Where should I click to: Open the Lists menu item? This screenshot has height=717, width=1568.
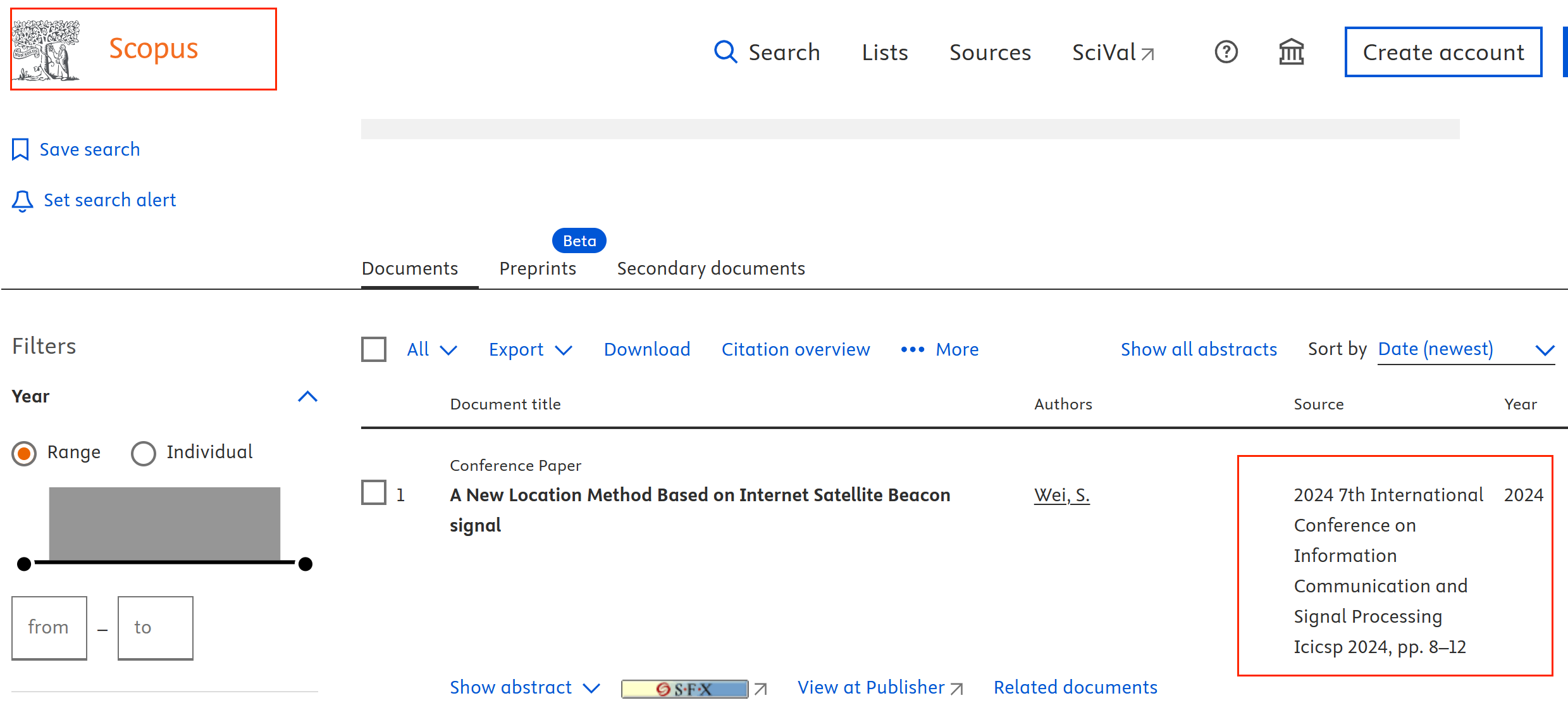[x=885, y=52]
